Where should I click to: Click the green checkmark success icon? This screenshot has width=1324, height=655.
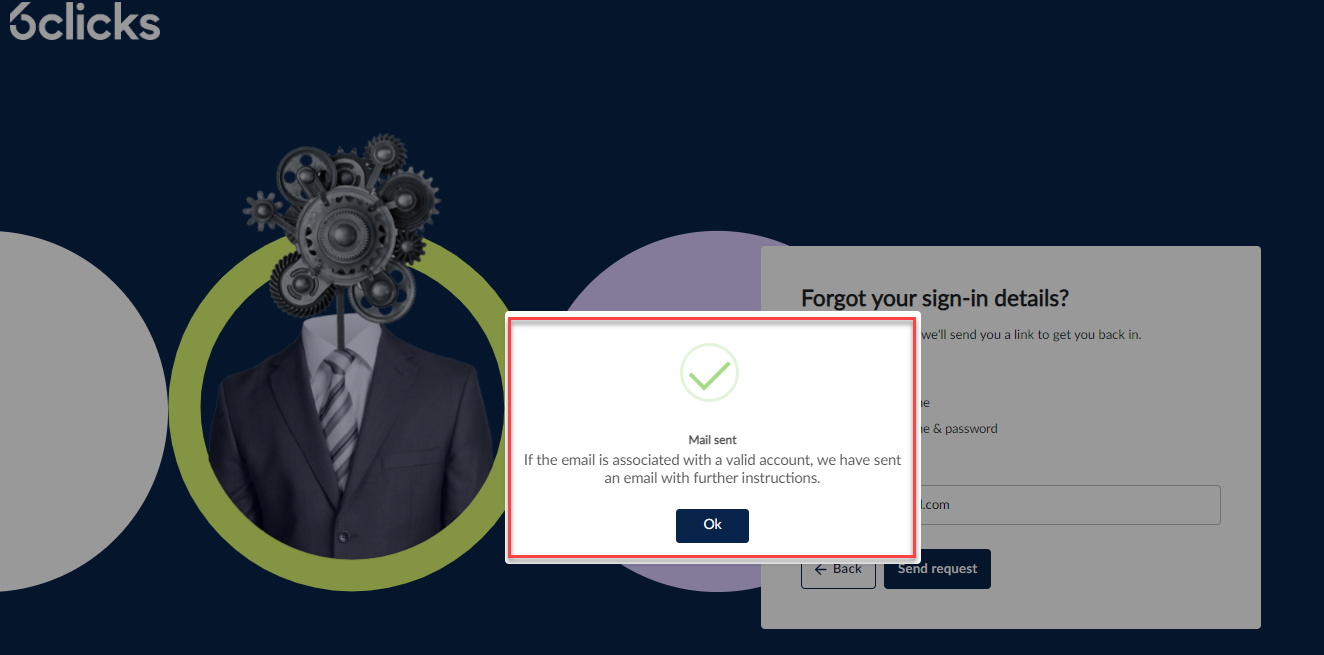[709, 373]
